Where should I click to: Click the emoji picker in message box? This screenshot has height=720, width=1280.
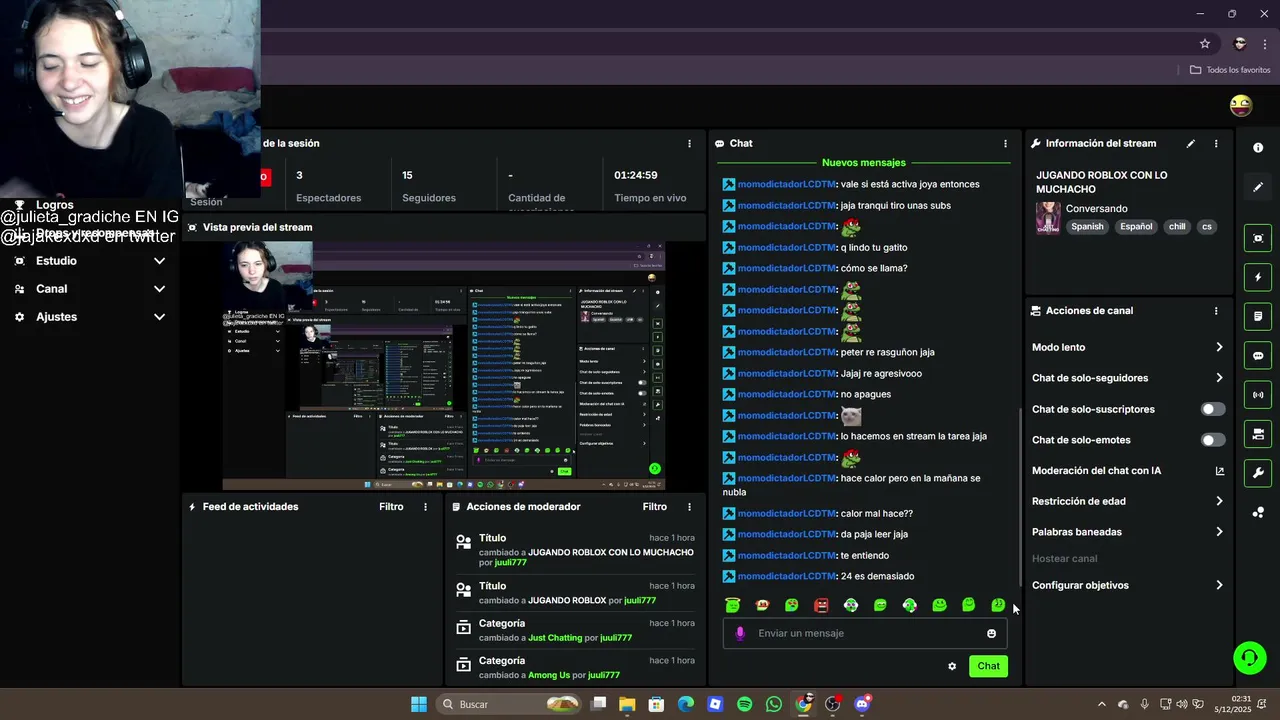(991, 633)
